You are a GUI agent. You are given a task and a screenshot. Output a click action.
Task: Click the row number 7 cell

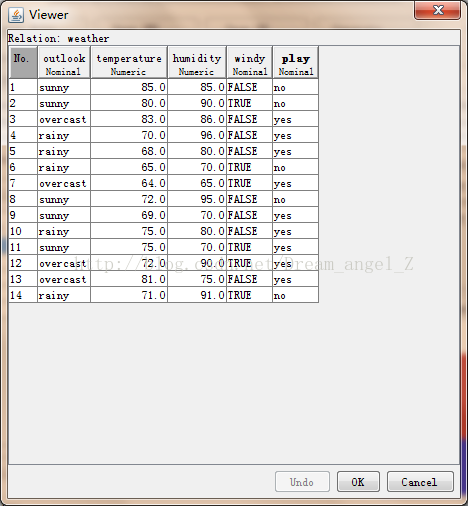click(23, 183)
